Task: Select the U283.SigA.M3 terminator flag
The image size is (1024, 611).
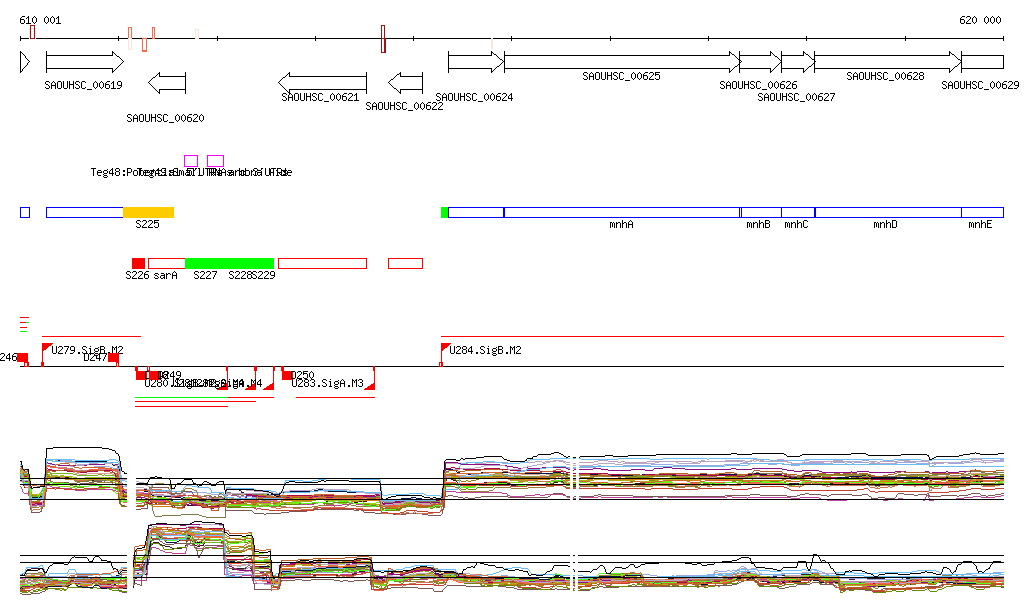Action: click(x=370, y=385)
